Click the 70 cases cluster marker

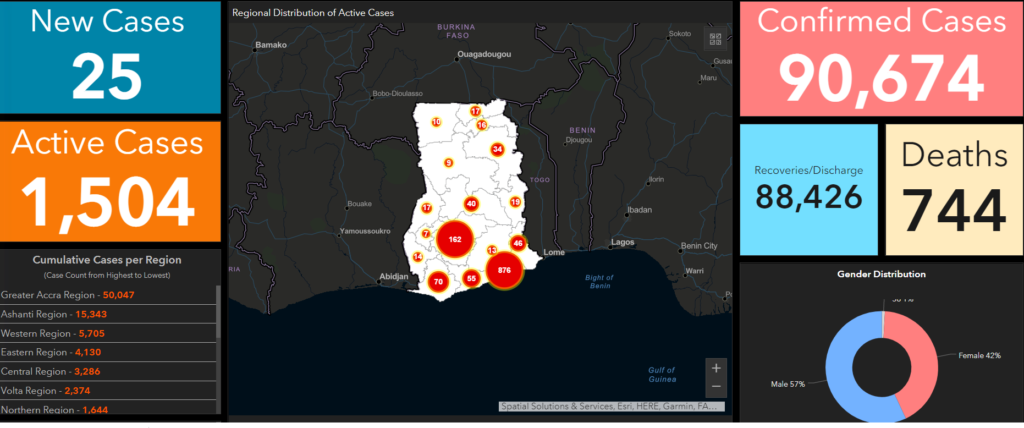pos(438,282)
